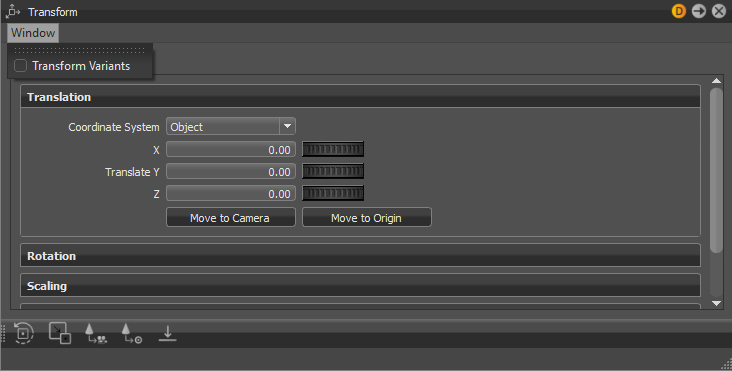The height and width of the screenshot is (371, 732).
Task: Click the Coordinate System label
Action: (x=113, y=127)
